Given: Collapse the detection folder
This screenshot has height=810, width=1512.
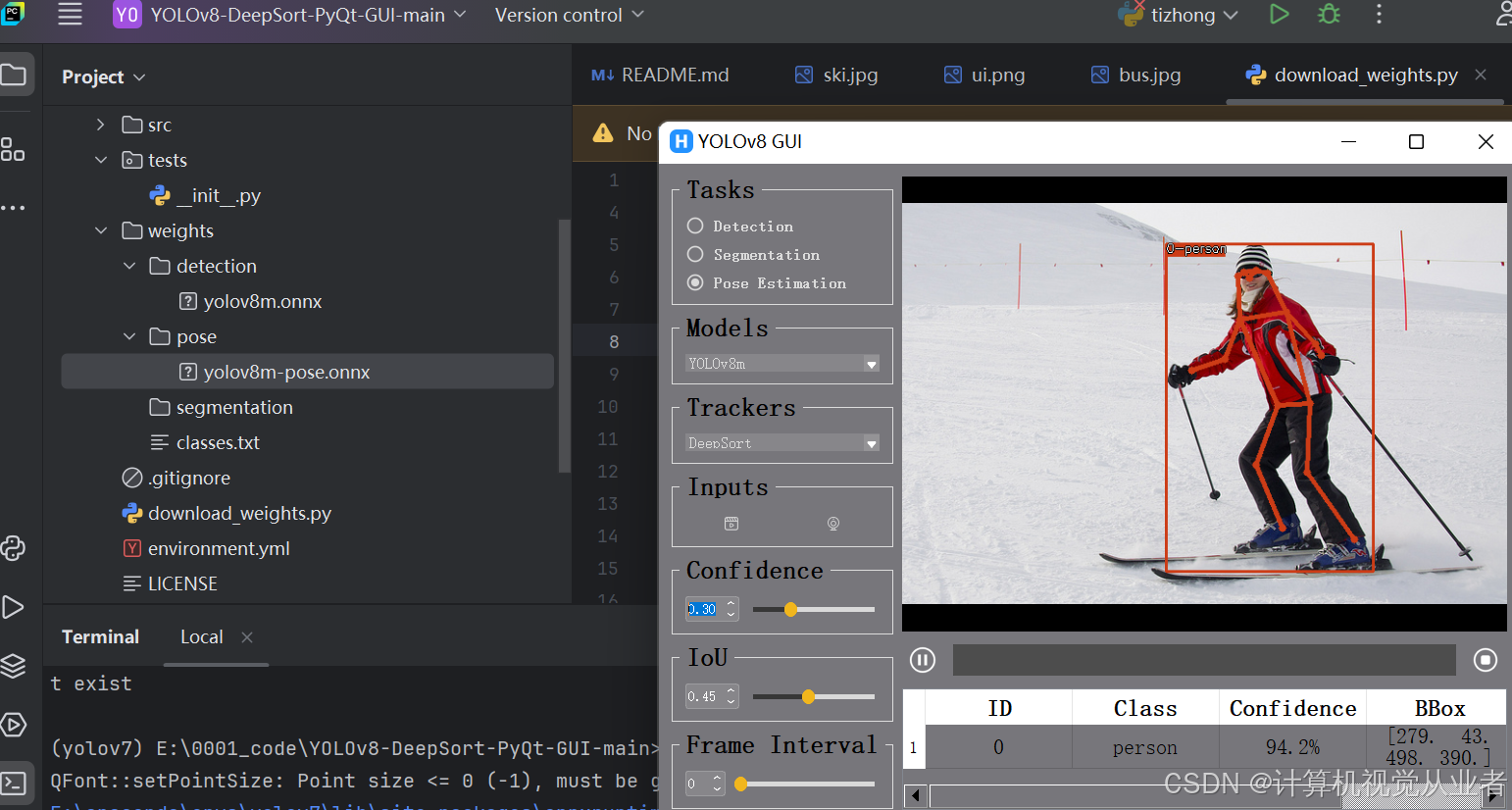Looking at the screenshot, I should 128,266.
